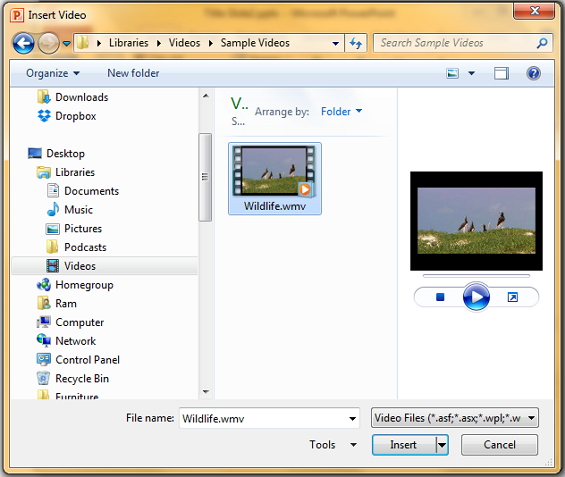
Task: Click the preview seek slider
Action: coord(476,276)
